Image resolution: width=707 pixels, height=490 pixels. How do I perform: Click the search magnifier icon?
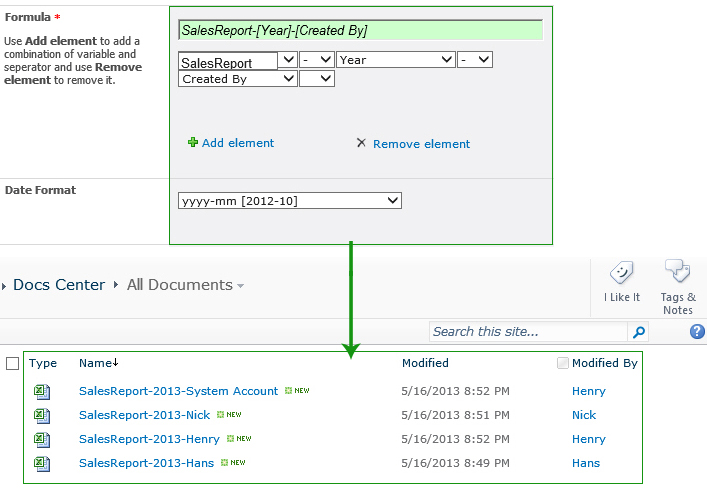640,332
